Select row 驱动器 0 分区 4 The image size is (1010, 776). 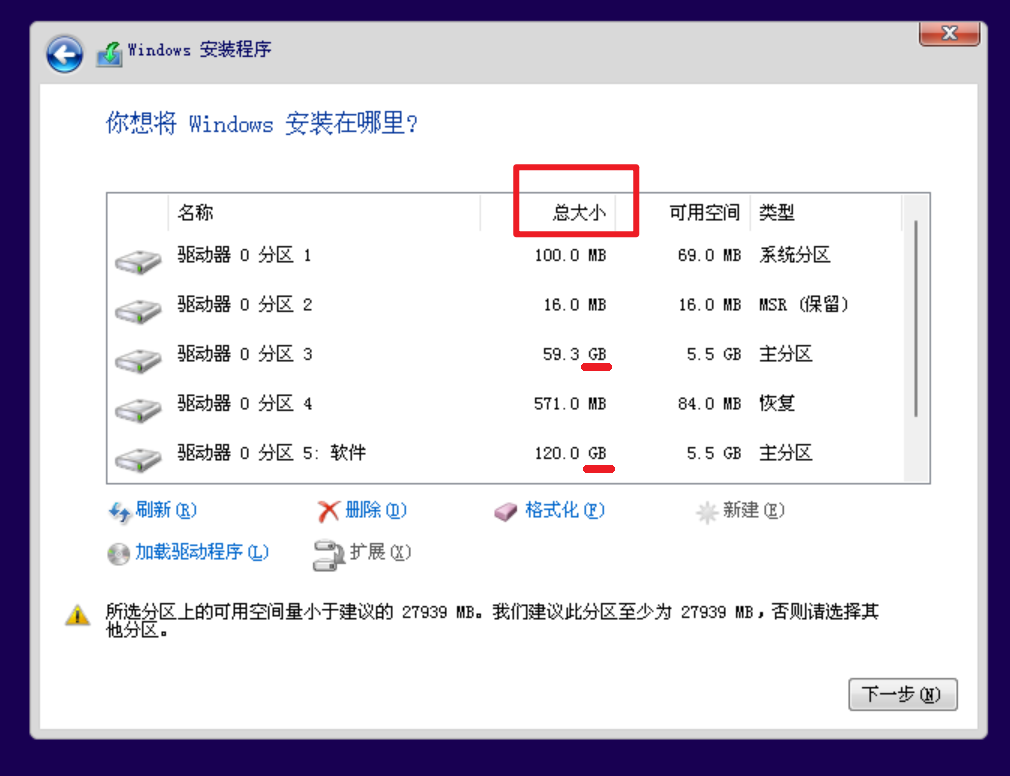505,404
